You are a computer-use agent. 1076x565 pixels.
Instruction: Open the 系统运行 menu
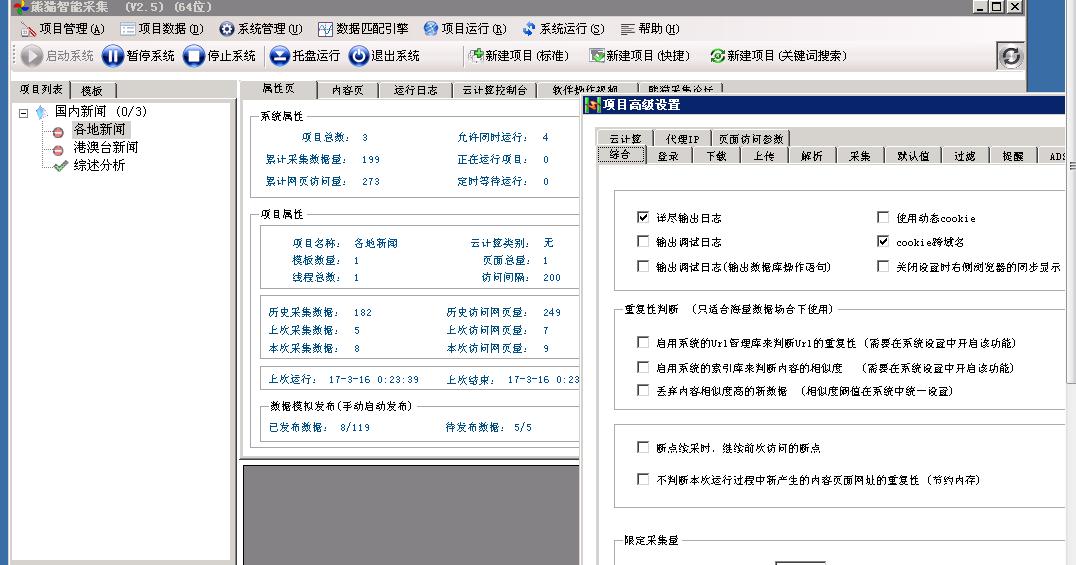click(x=563, y=29)
